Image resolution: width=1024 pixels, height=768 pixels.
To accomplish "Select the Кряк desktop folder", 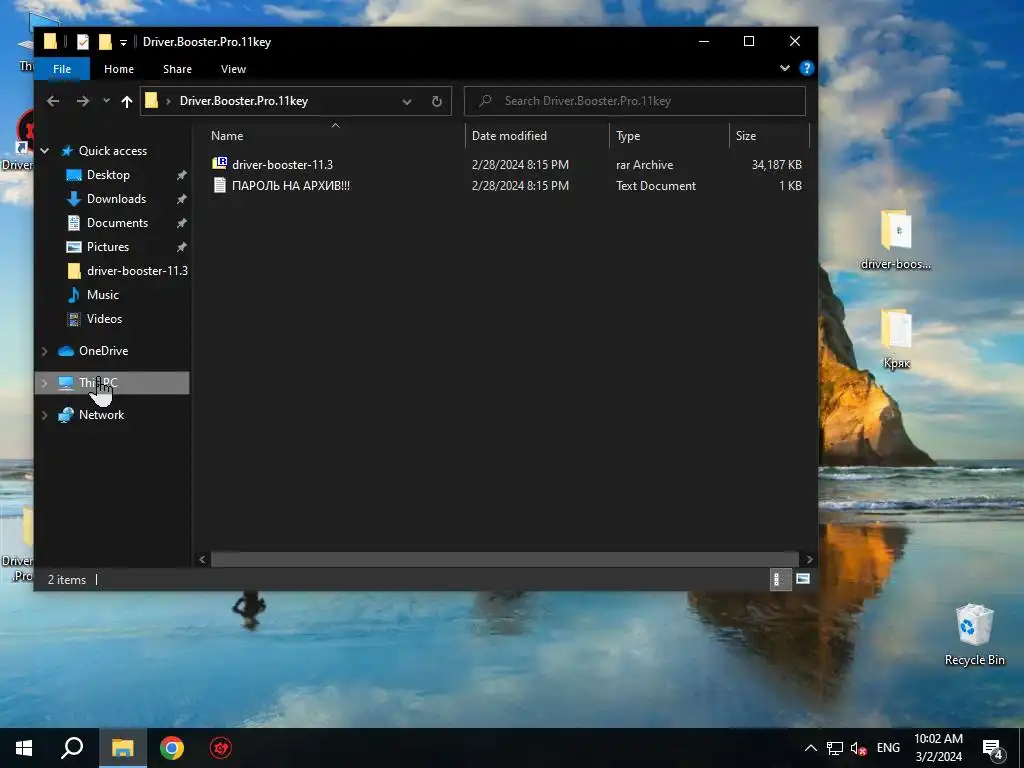I will (896, 338).
